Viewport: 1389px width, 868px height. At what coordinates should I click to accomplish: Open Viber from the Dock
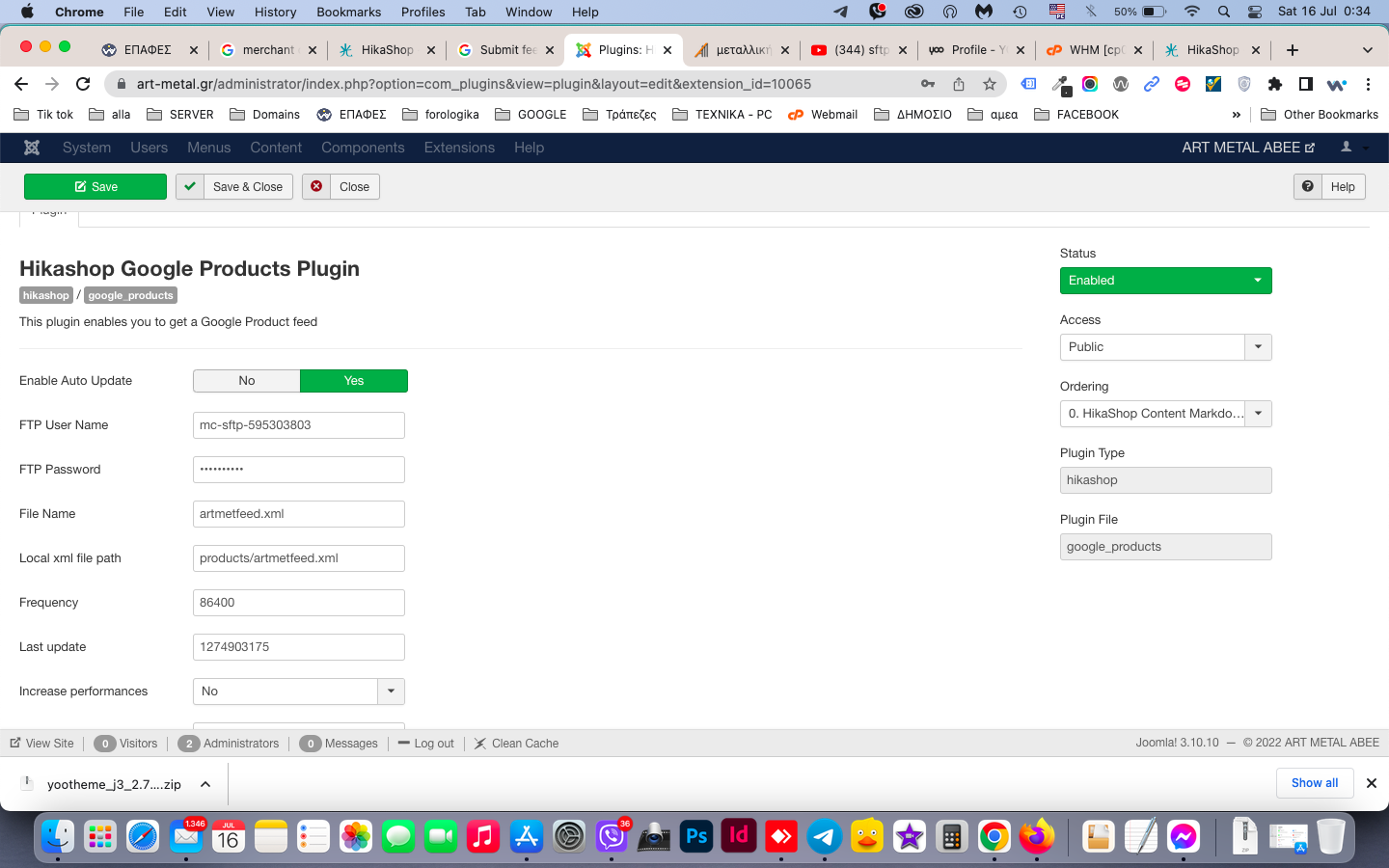[612, 836]
